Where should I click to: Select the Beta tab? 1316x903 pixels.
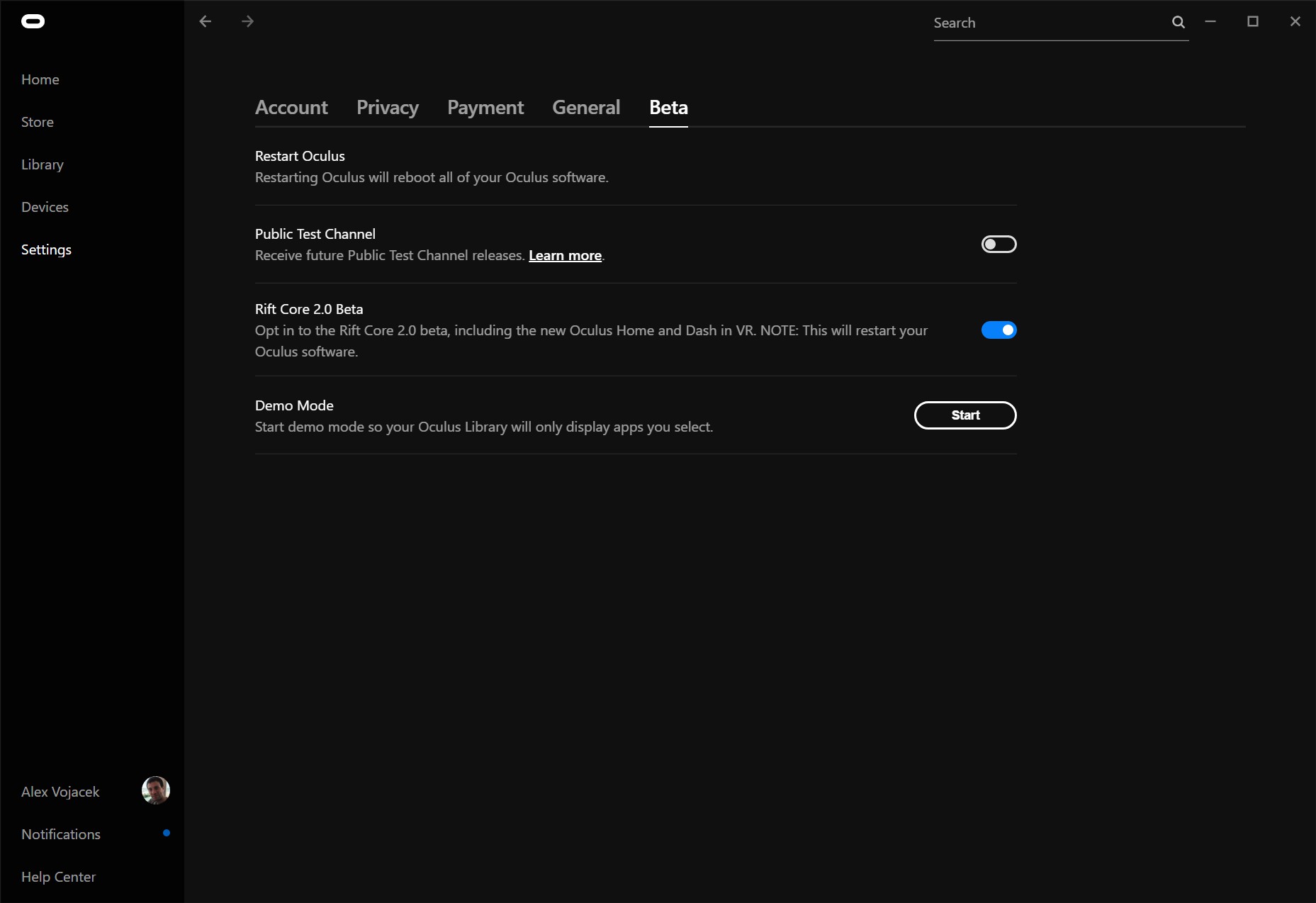(x=668, y=108)
